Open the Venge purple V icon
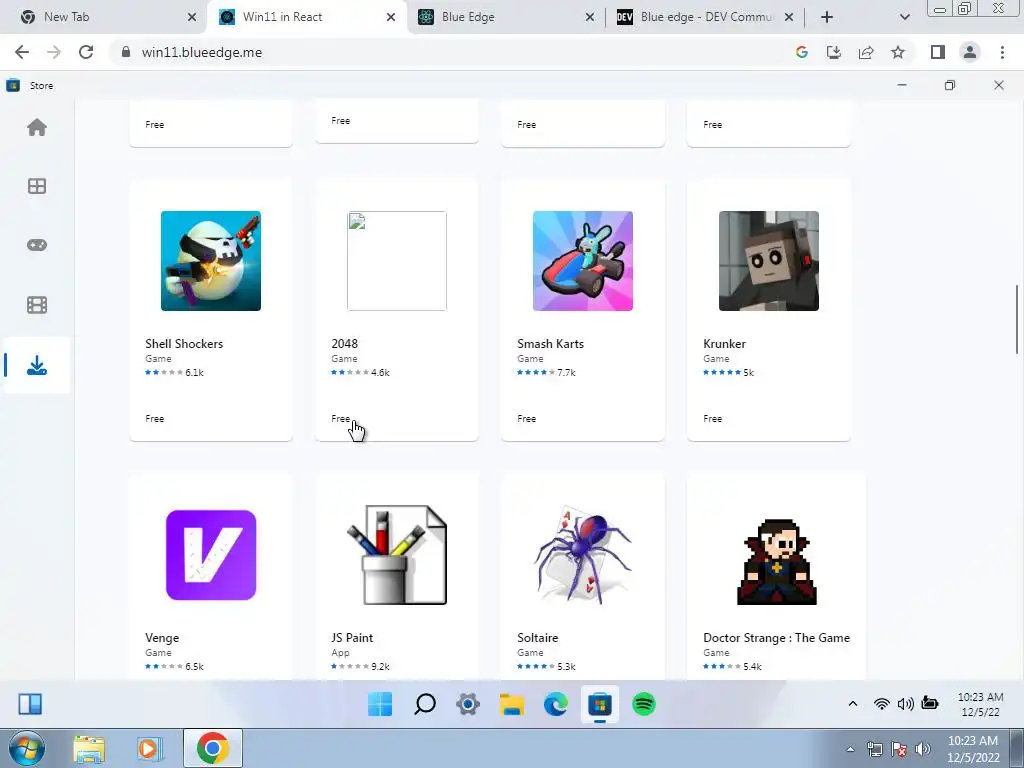 point(211,555)
